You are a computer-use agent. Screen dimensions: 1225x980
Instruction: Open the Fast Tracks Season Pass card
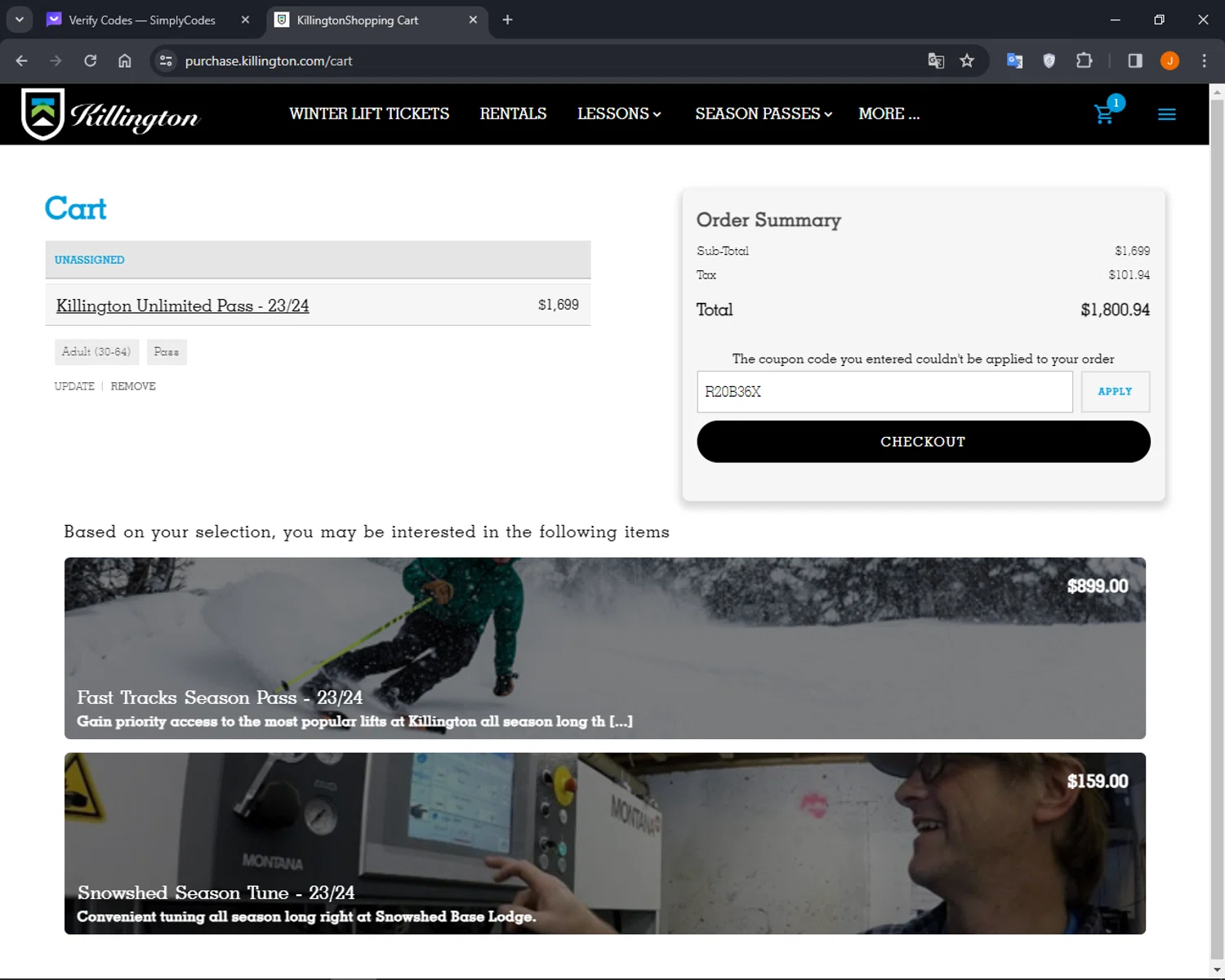[604, 648]
